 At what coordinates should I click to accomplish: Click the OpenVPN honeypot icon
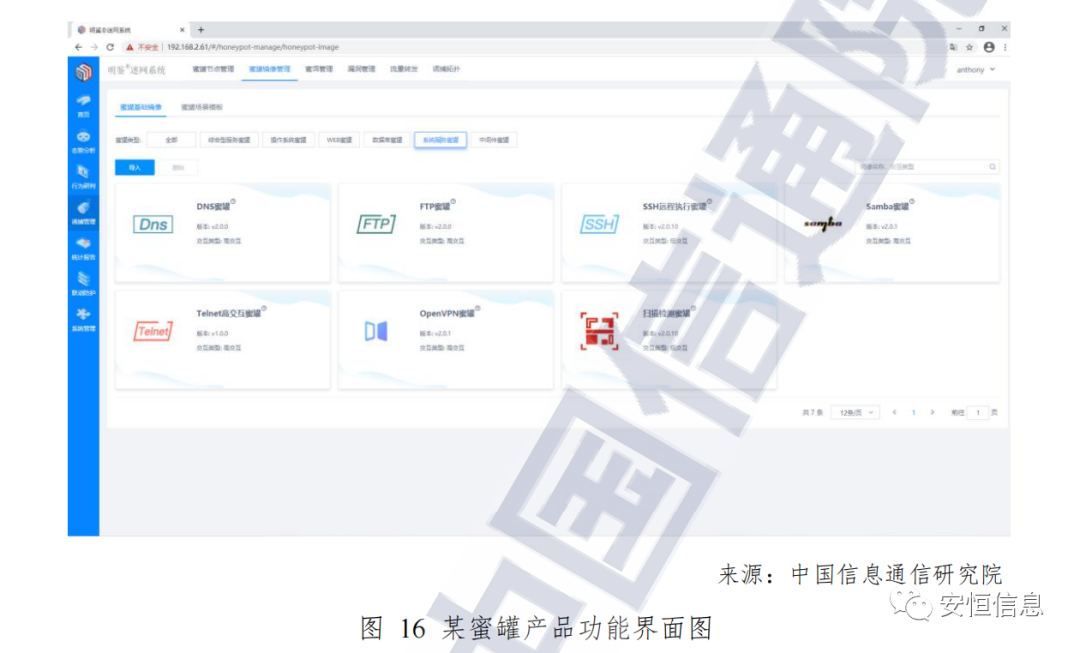pyautogui.click(x=376, y=331)
